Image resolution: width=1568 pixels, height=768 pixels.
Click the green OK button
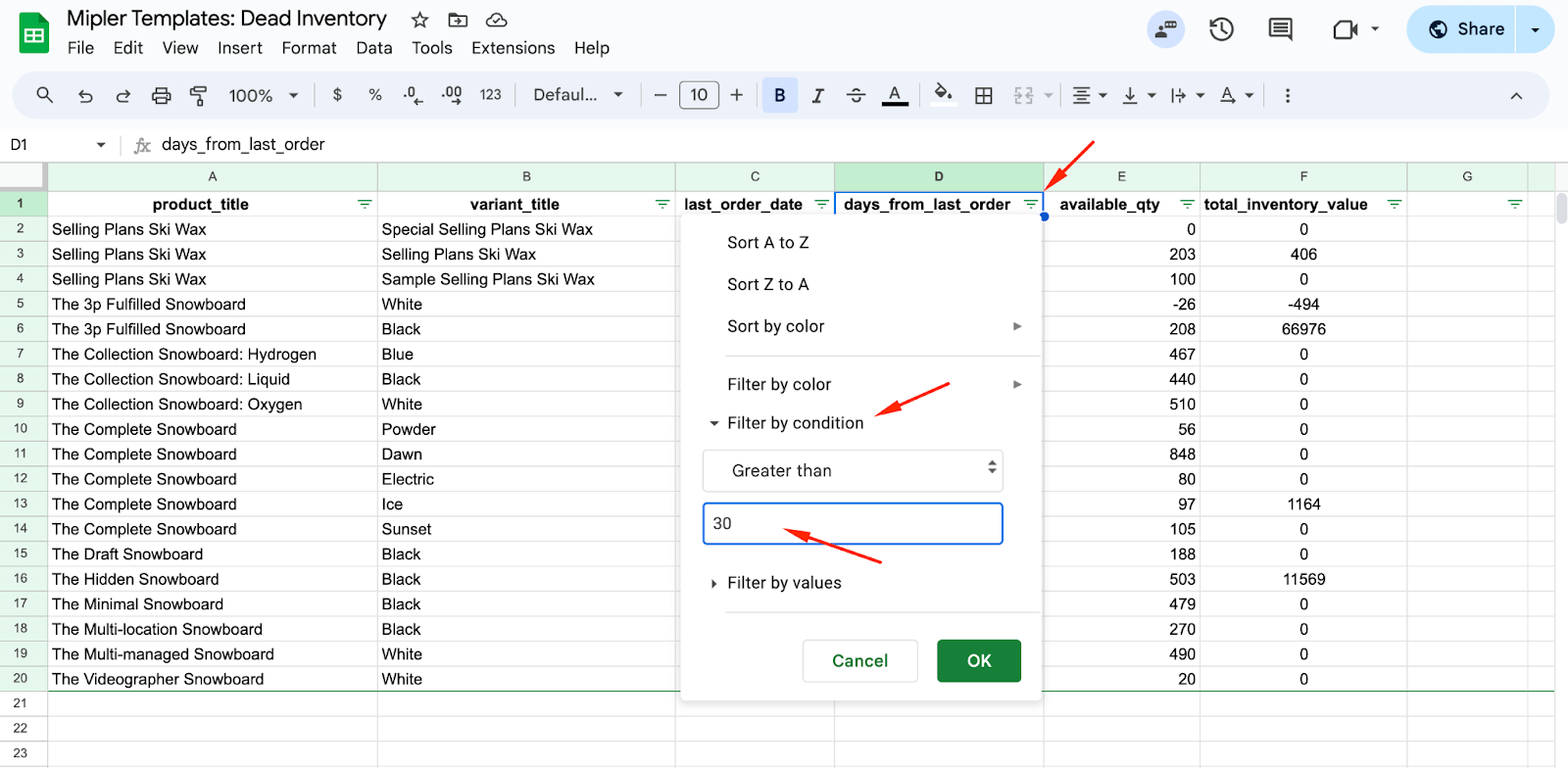pyautogui.click(x=978, y=660)
